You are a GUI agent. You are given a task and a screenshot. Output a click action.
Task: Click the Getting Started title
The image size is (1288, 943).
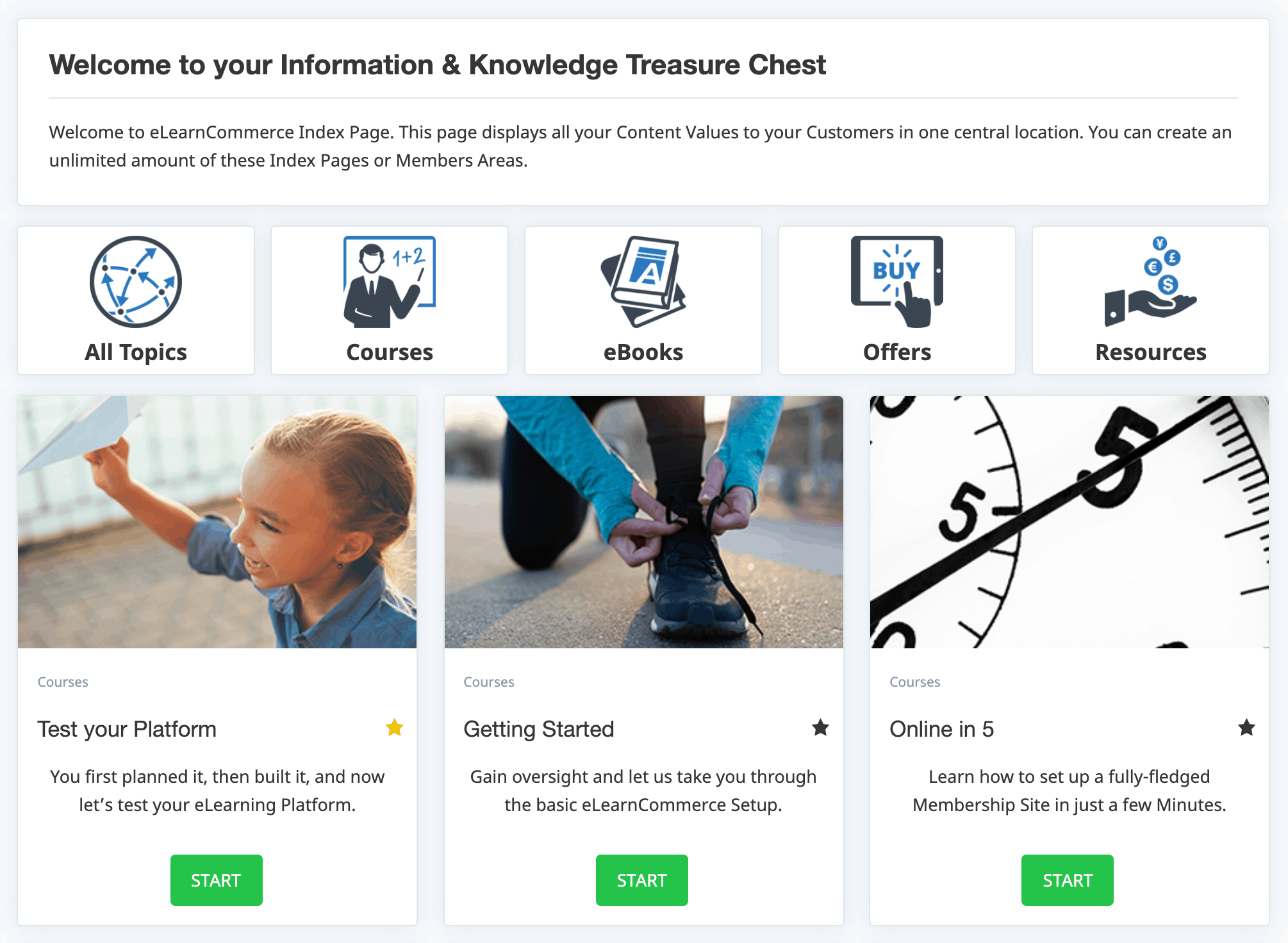[539, 729]
